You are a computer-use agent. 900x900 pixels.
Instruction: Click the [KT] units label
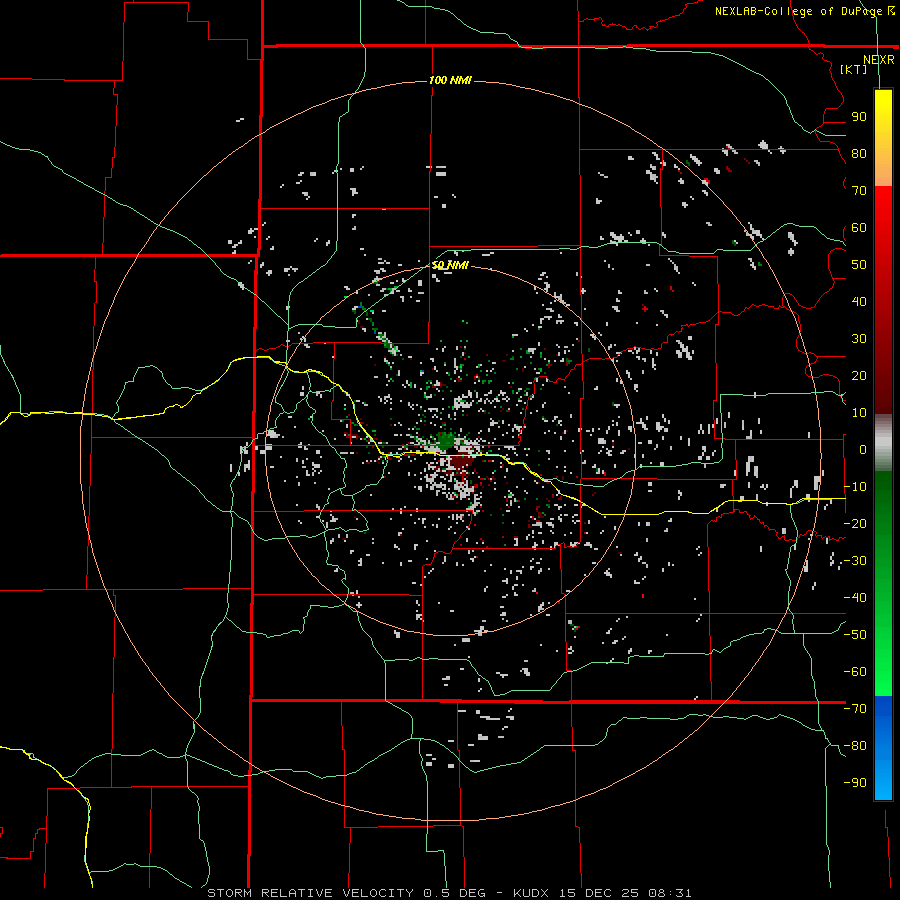(x=854, y=69)
